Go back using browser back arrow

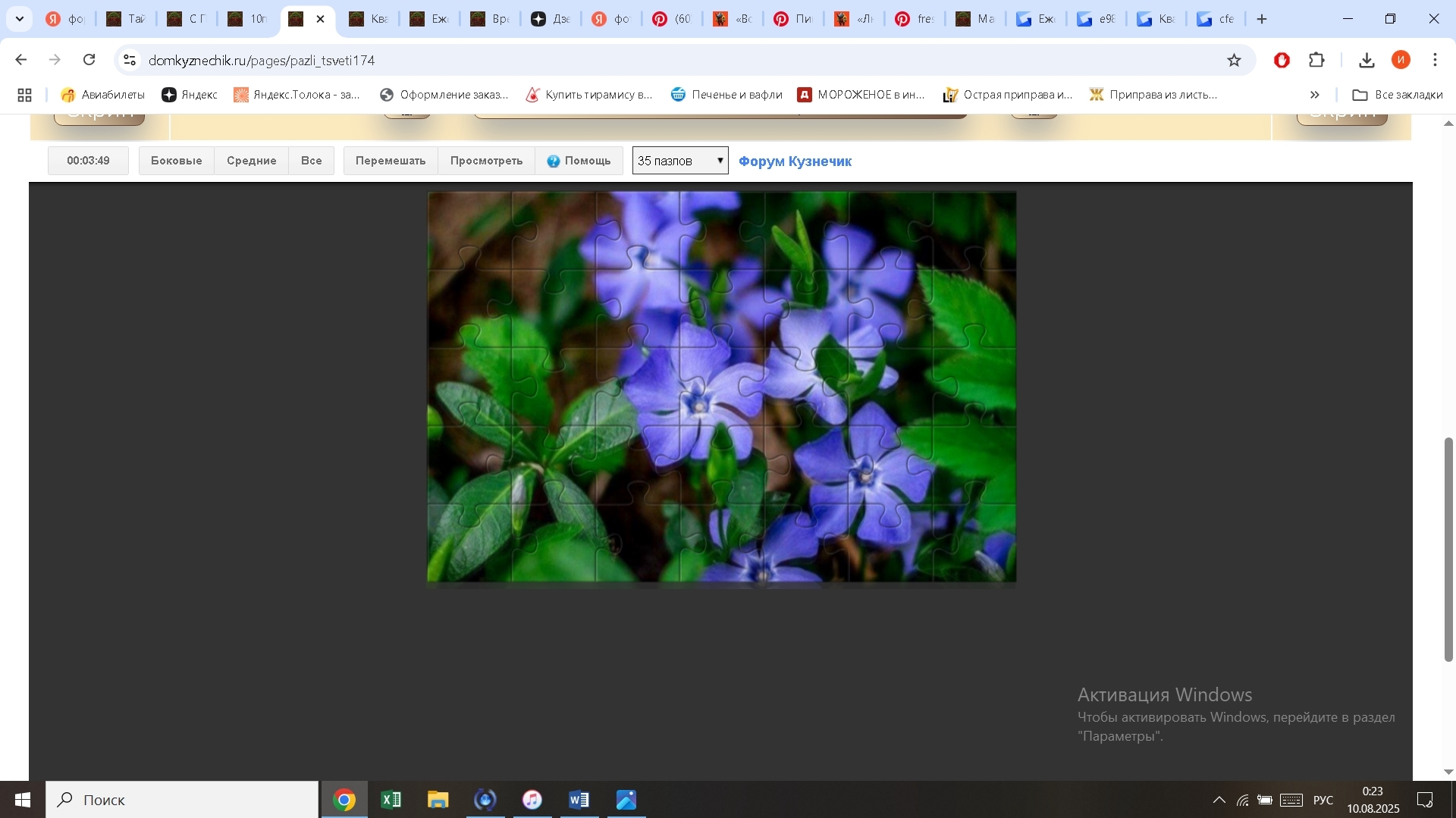pos(21,60)
